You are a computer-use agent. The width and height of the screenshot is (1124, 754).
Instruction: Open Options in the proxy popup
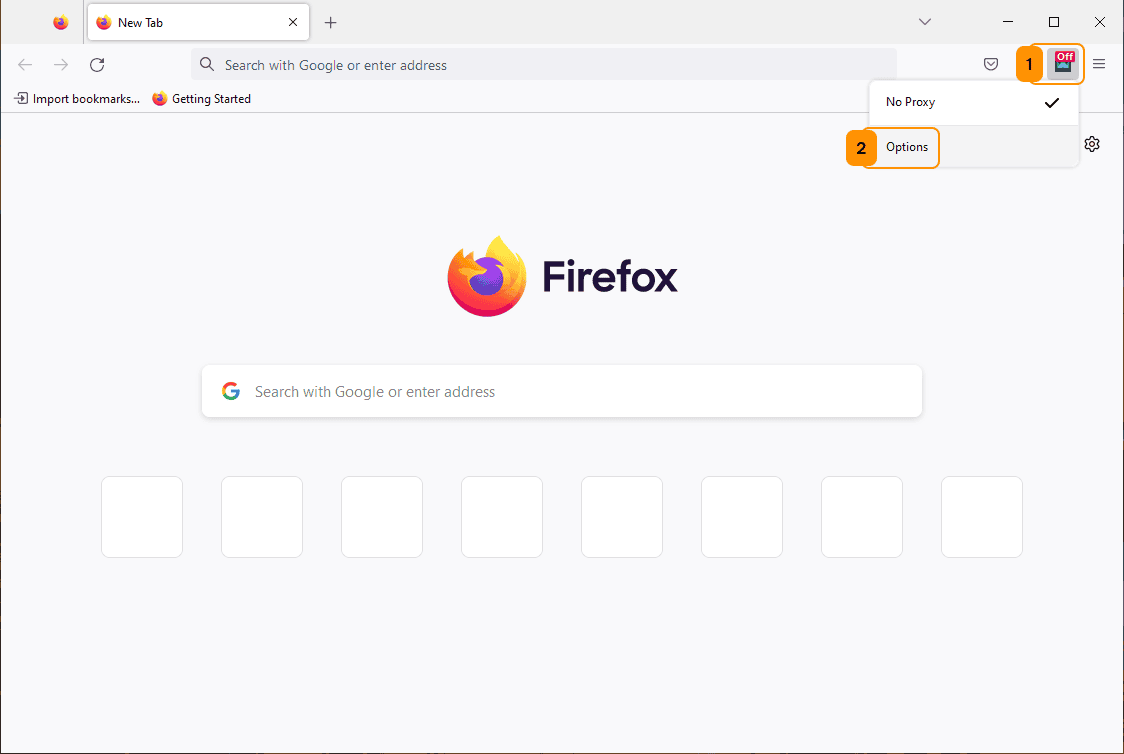[x=973, y=147]
